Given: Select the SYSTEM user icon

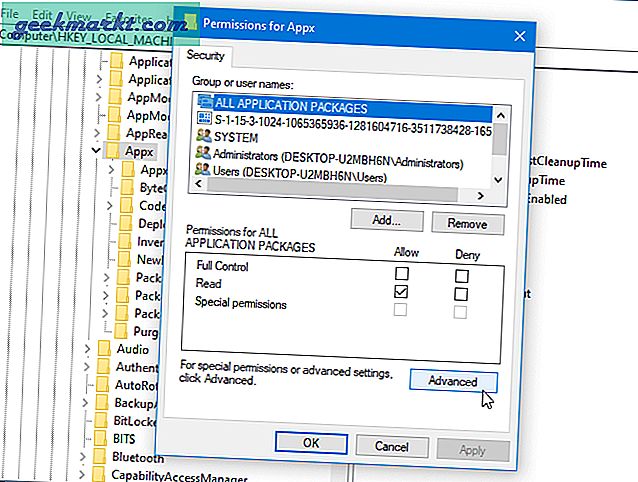Looking at the screenshot, I should 204,143.
